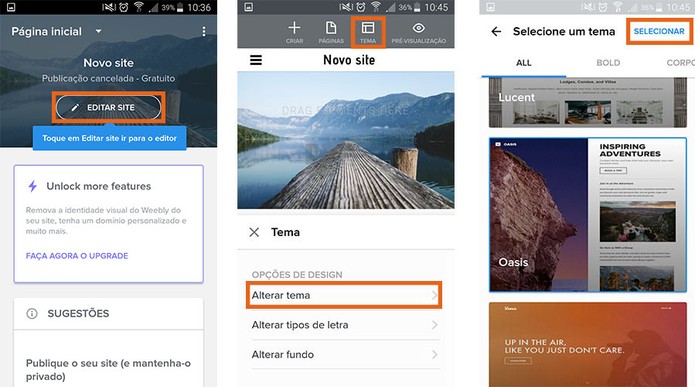695x387 pixels.
Task: Click the Faça agora o upgrade link
Action: [x=77, y=256]
